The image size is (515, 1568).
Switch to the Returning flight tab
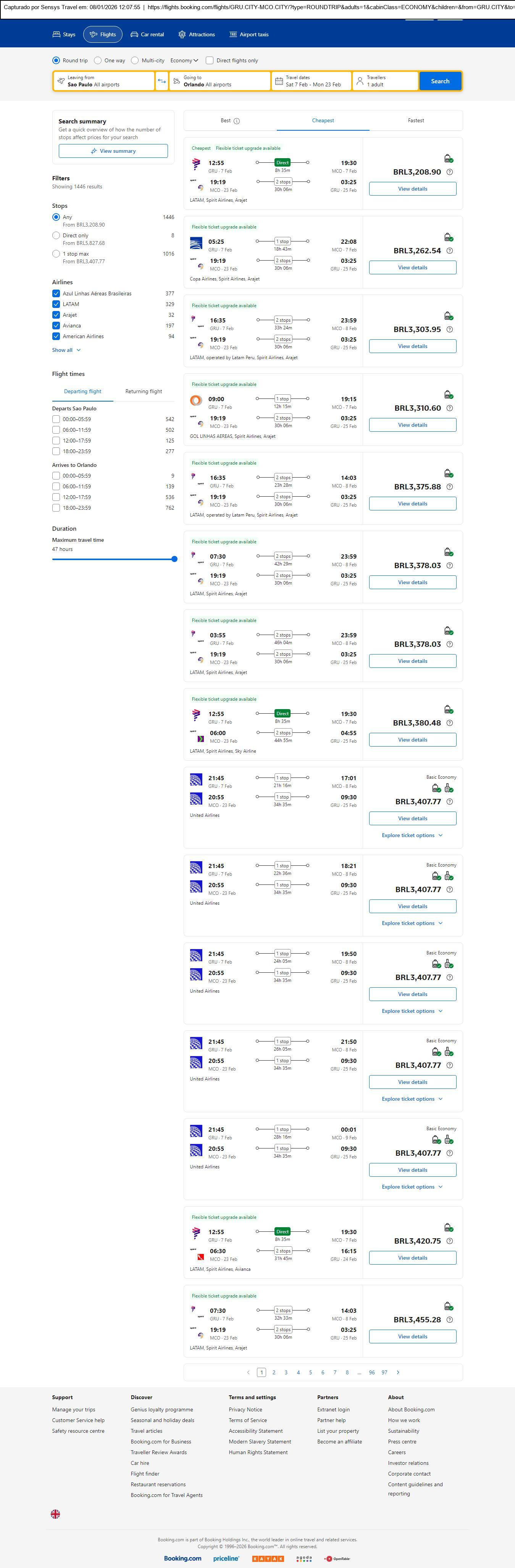click(144, 391)
